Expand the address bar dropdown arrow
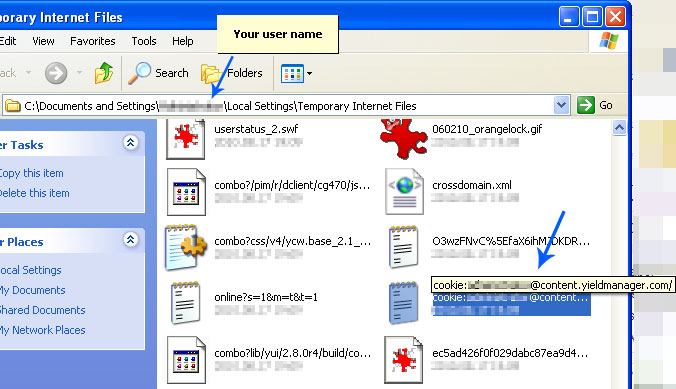676x389 pixels. pyautogui.click(x=561, y=105)
